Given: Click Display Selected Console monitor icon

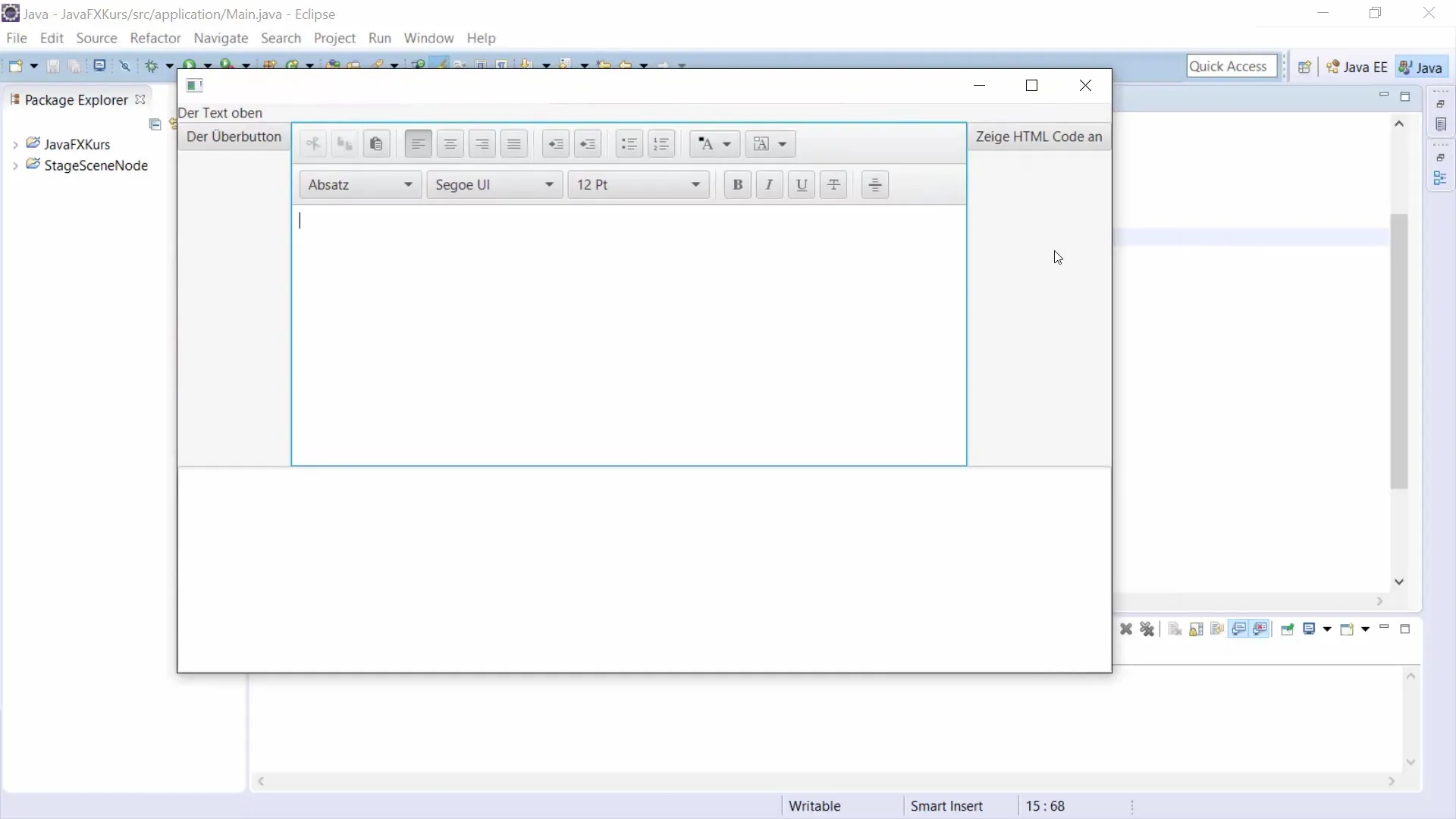Looking at the screenshot, I should (1309, 629).
